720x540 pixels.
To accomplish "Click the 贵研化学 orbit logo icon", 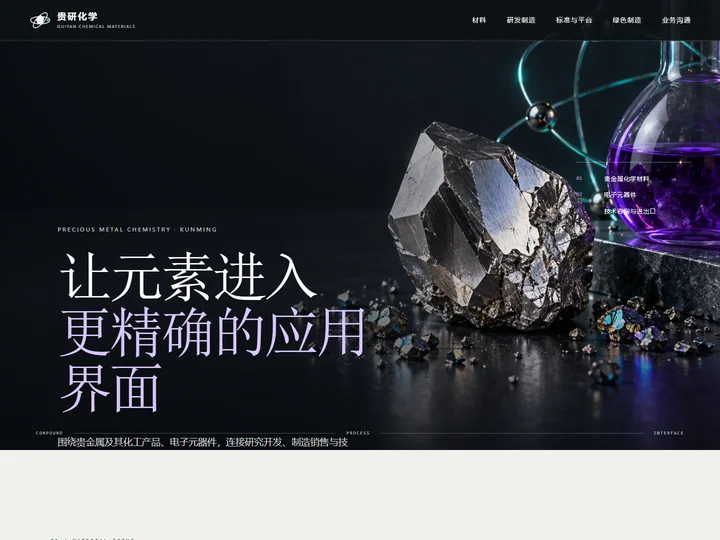I will (40, 20).
